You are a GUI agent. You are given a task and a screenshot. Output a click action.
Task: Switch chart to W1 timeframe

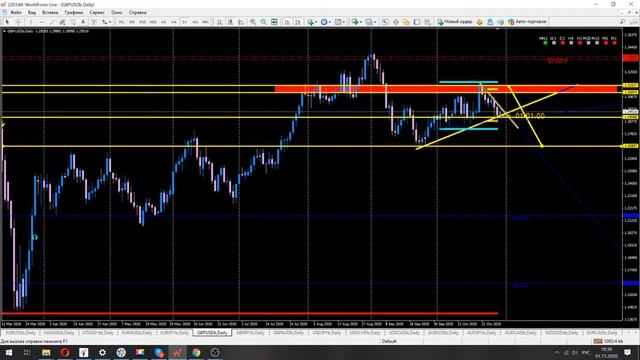tap(195, 22)
